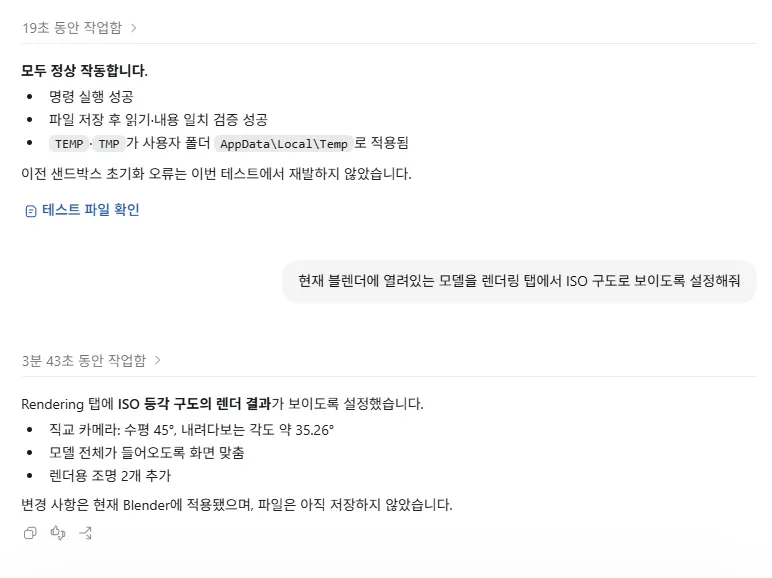
Task: Click the branch arrows icon below the response
Action: [86, 533]
